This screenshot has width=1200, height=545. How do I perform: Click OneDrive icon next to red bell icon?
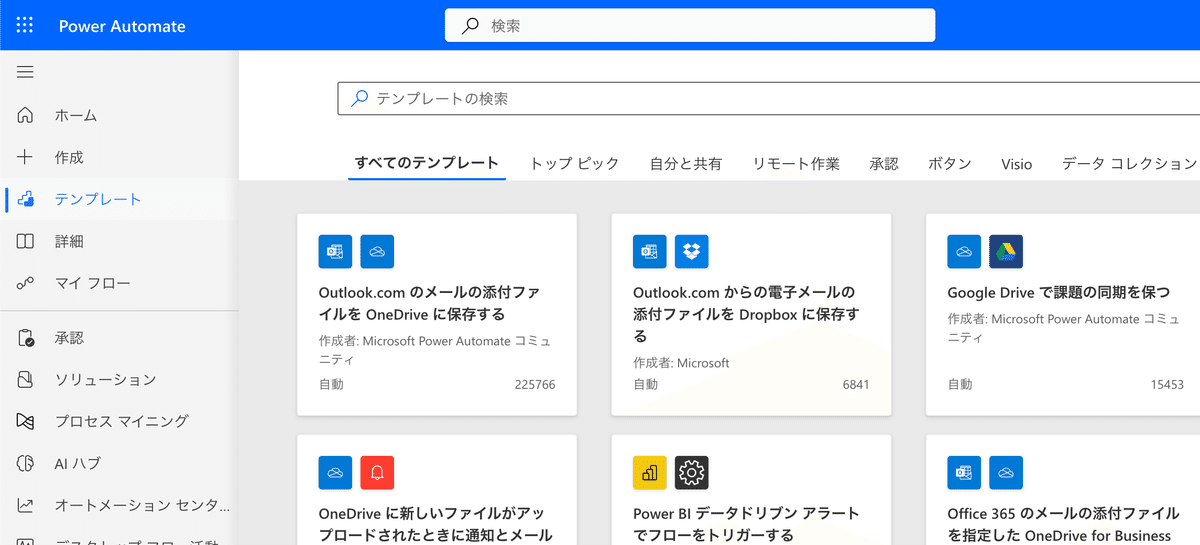click(x=335, y=473)
